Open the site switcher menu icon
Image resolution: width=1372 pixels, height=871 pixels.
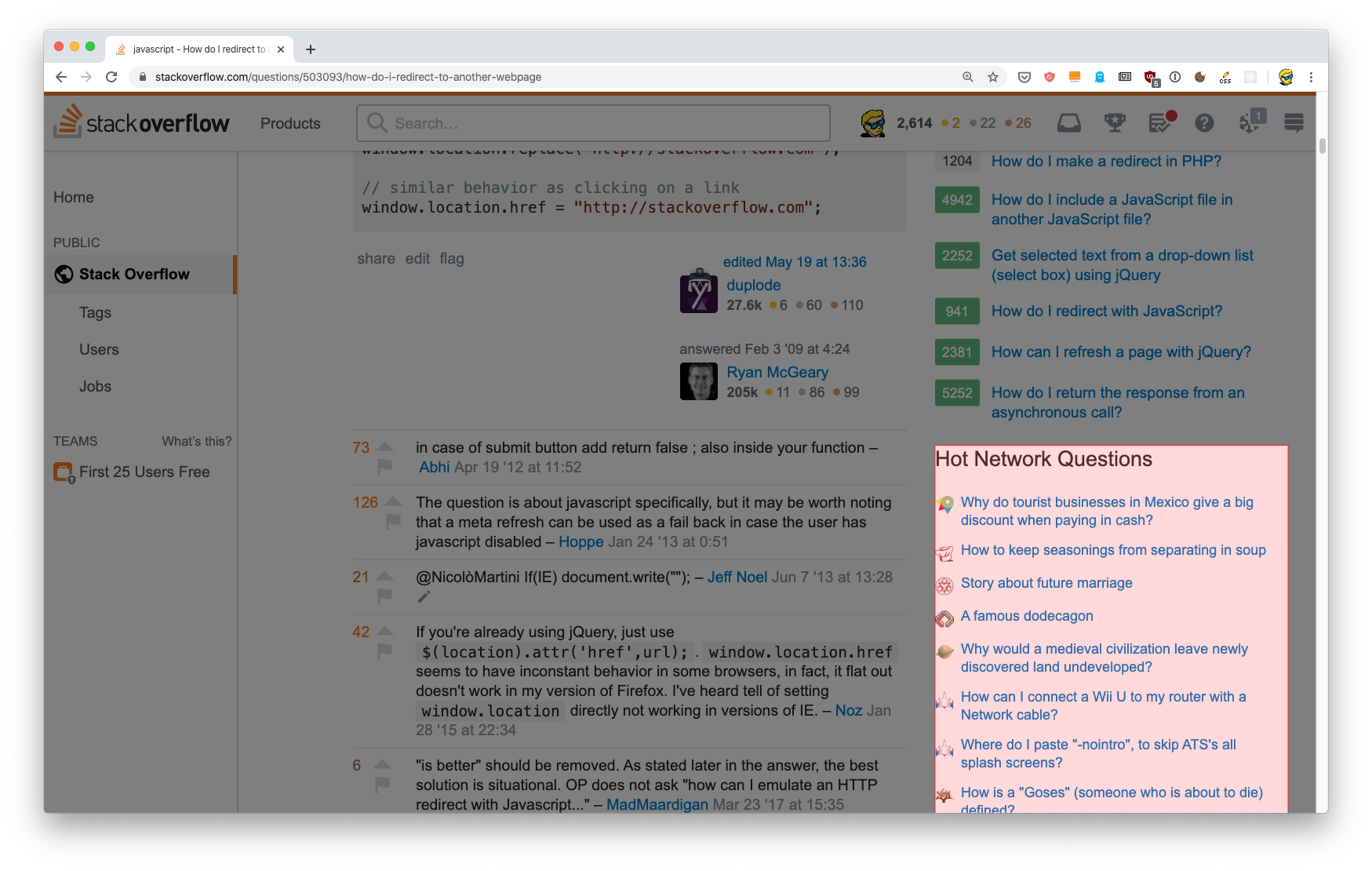[x=1294, y=123]
